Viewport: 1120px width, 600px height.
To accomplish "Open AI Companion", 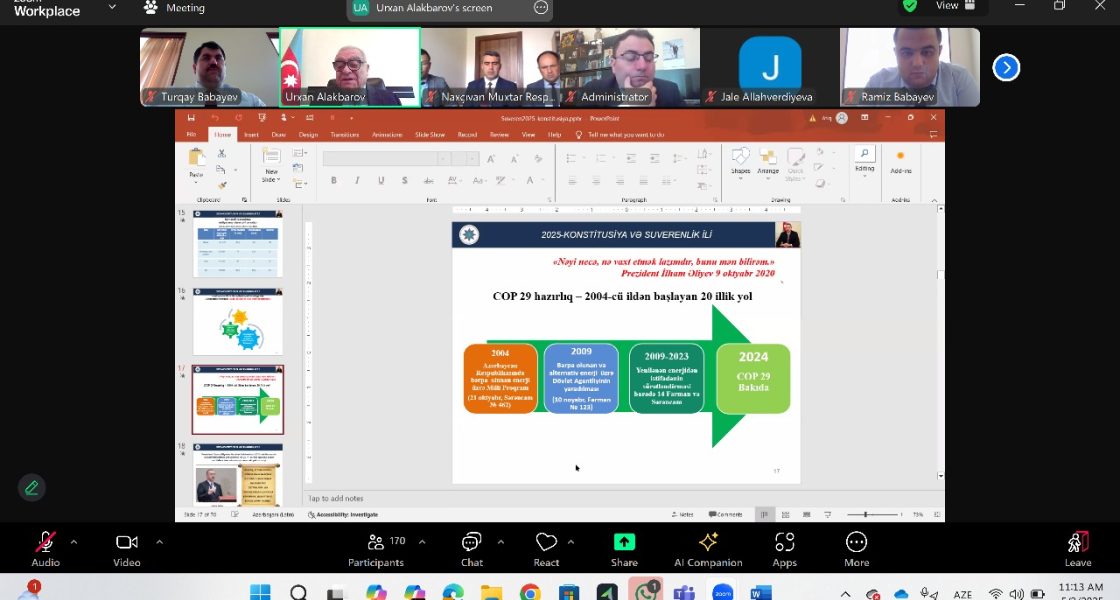I will [708, 548].
